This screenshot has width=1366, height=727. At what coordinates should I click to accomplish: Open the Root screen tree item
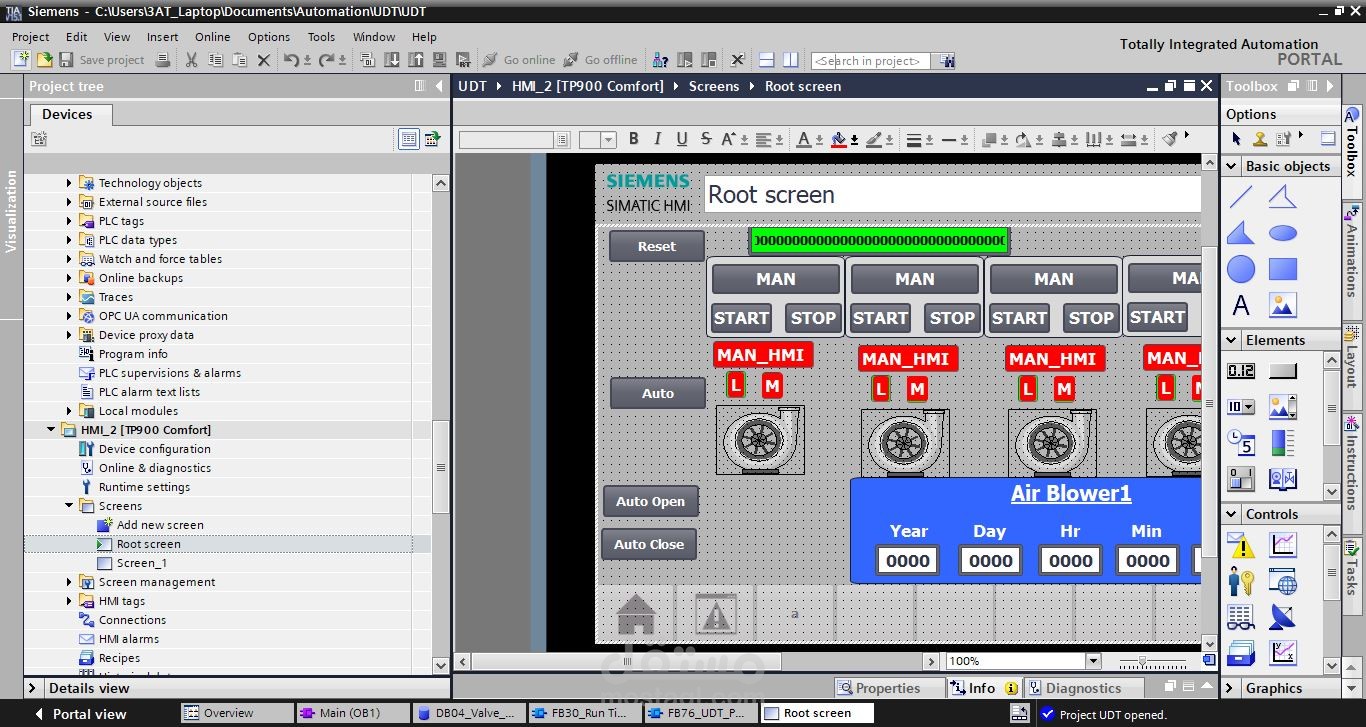(x=148, y=544)
